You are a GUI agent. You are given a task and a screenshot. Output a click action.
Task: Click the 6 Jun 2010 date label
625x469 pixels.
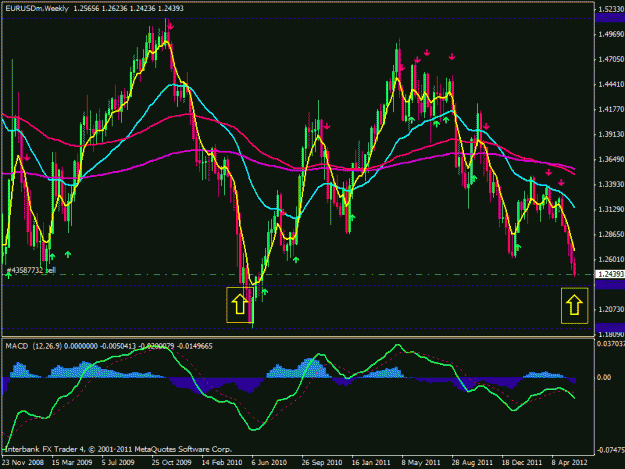pyautogui.click(x=269, y=463)
